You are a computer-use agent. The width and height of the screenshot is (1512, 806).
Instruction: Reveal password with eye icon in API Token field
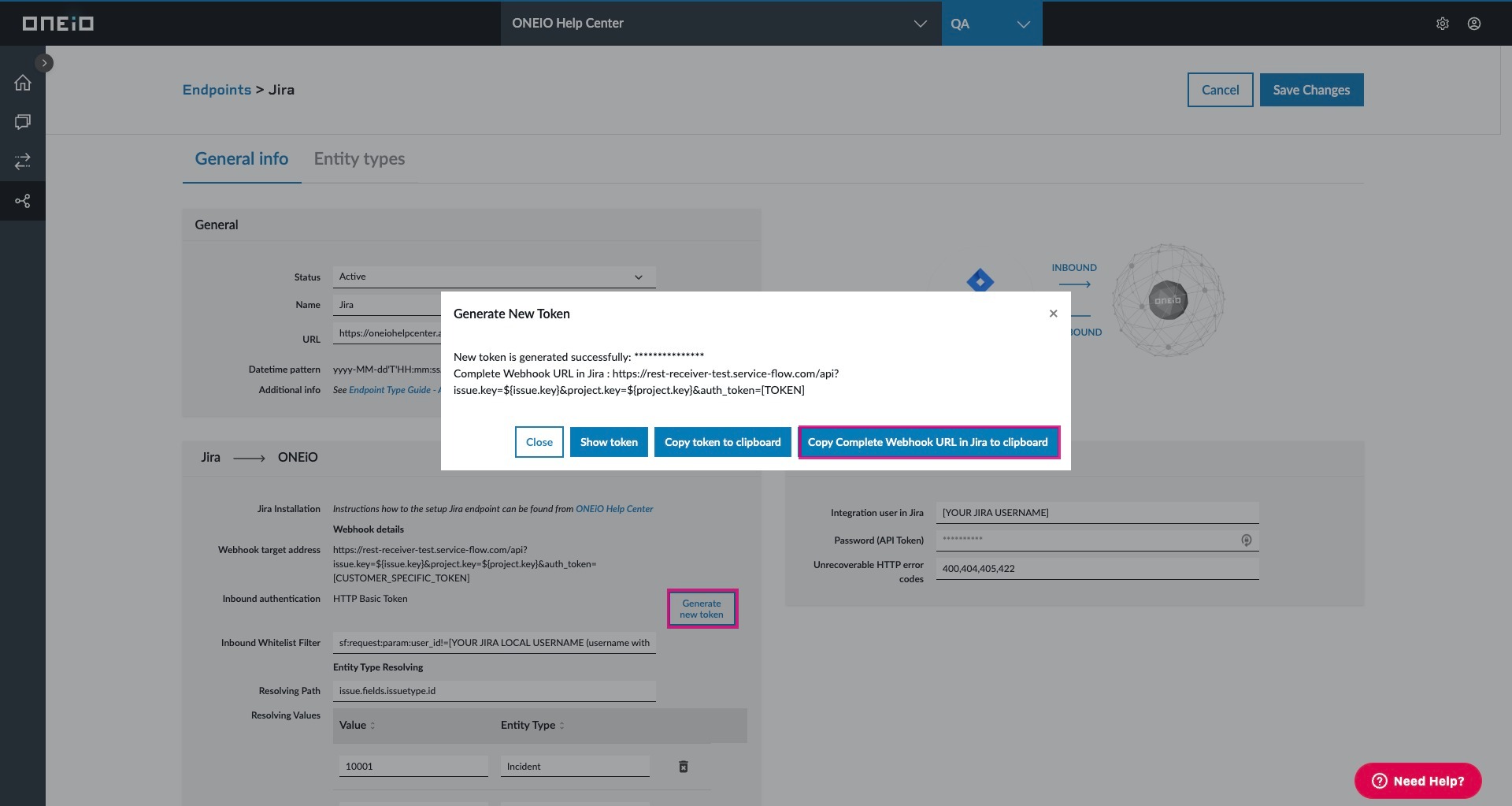tap(1246, 540)
